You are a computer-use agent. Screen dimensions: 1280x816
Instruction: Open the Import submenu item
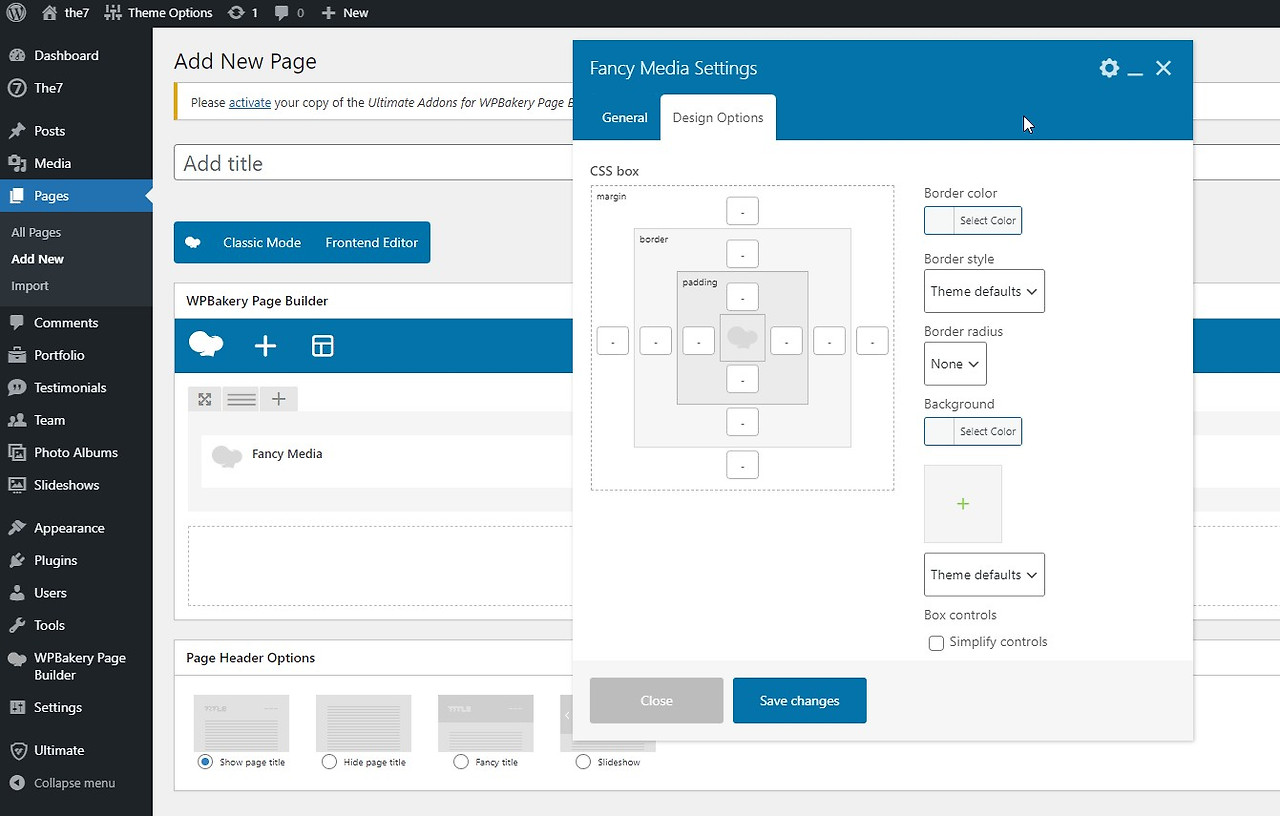pyautogui.click(x=30, y=286)
